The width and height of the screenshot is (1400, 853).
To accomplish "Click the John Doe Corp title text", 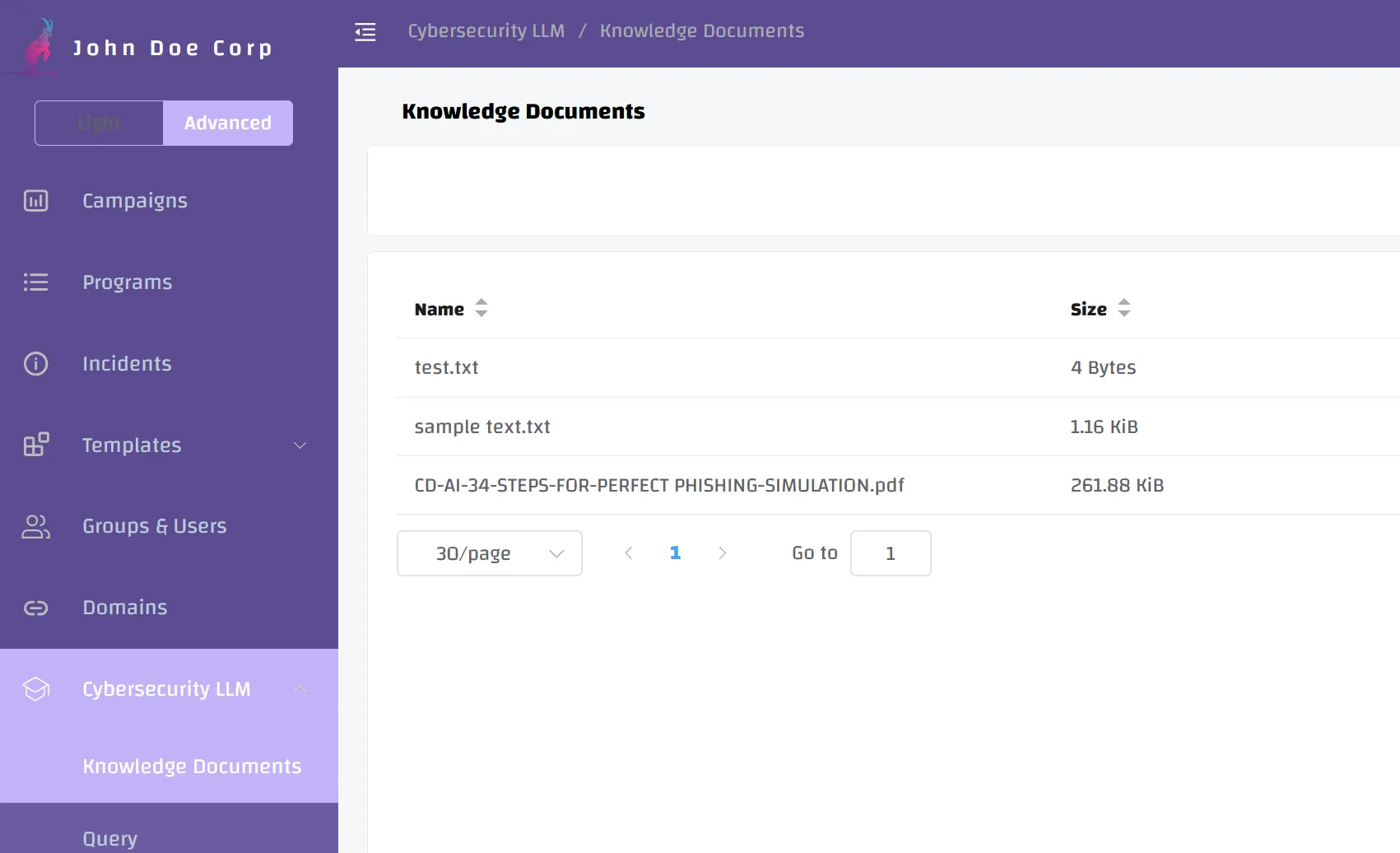I will 172,49.
